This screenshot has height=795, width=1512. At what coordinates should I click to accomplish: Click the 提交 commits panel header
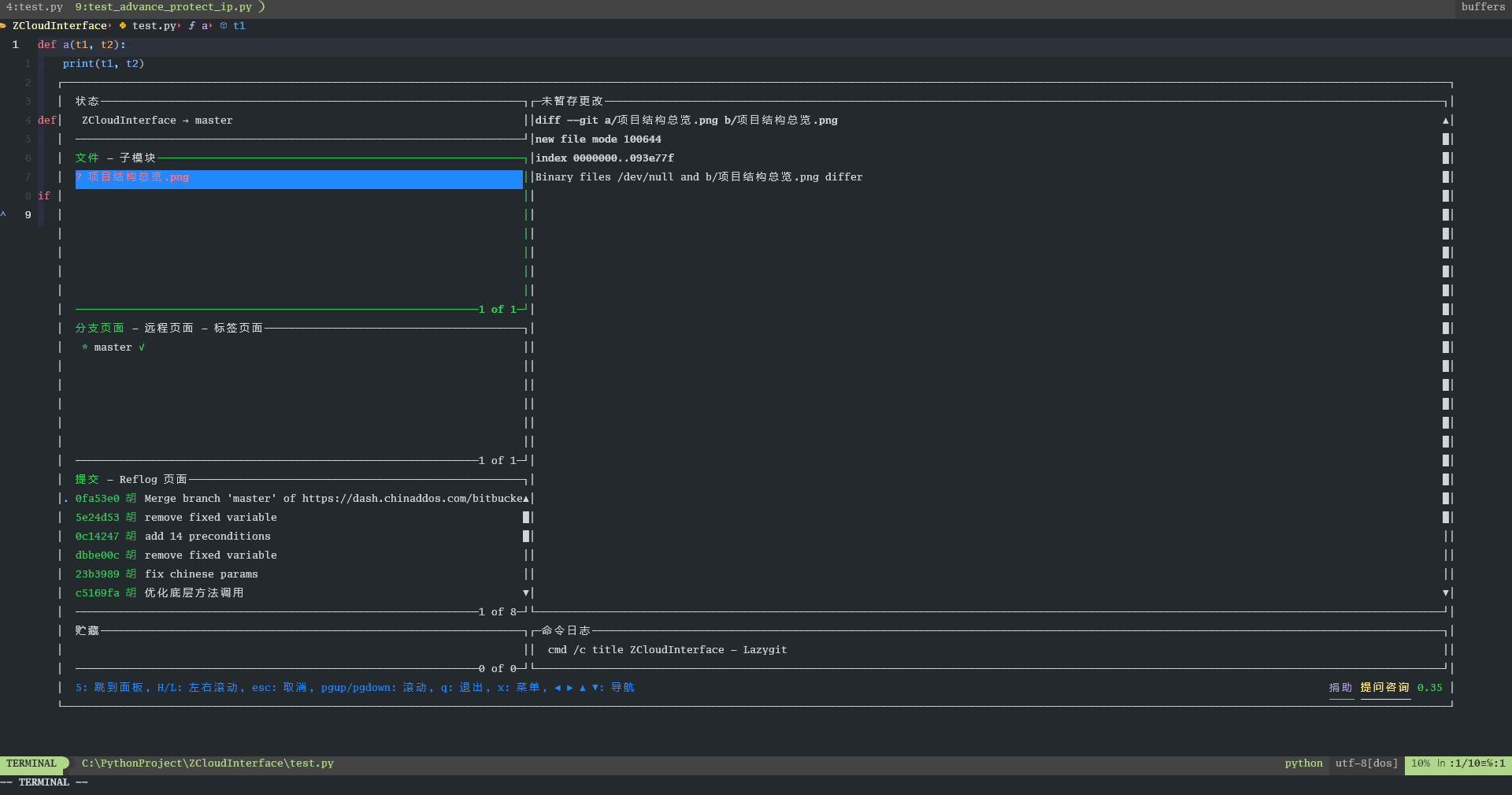click(87, 479)
